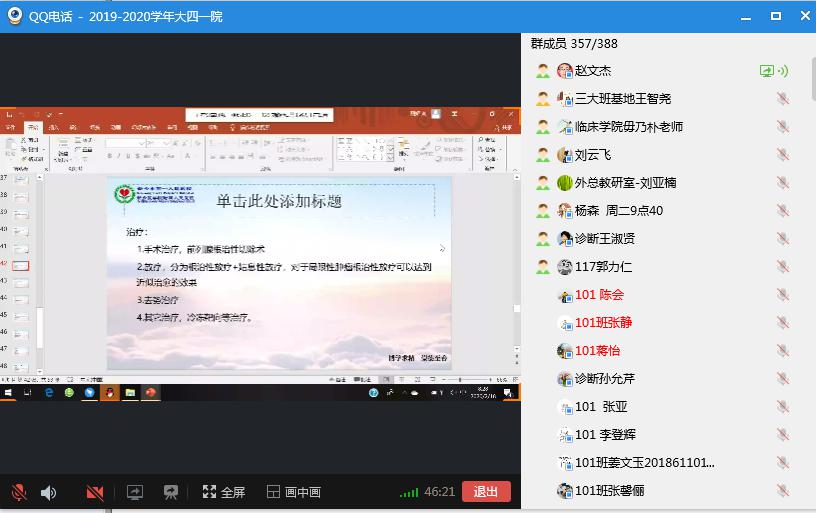816x513 pixels.
Task: Click the shared PowerPoint slide title placeholder
Action: tap(279, 201)
